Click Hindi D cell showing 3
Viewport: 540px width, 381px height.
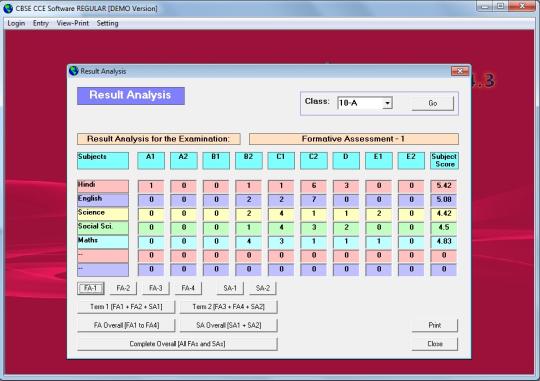coord(346,186)
